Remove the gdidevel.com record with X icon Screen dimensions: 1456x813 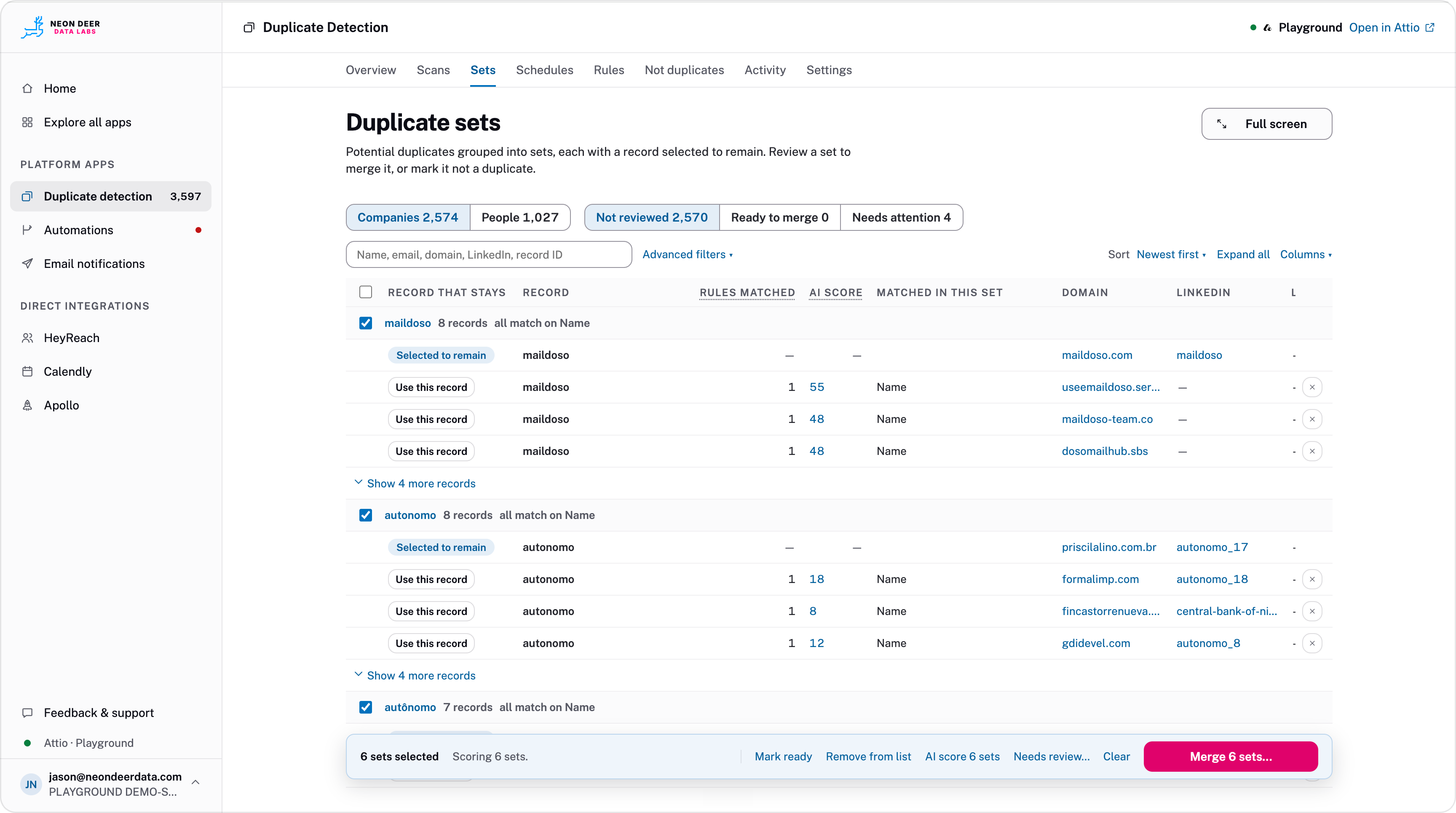1312,643
